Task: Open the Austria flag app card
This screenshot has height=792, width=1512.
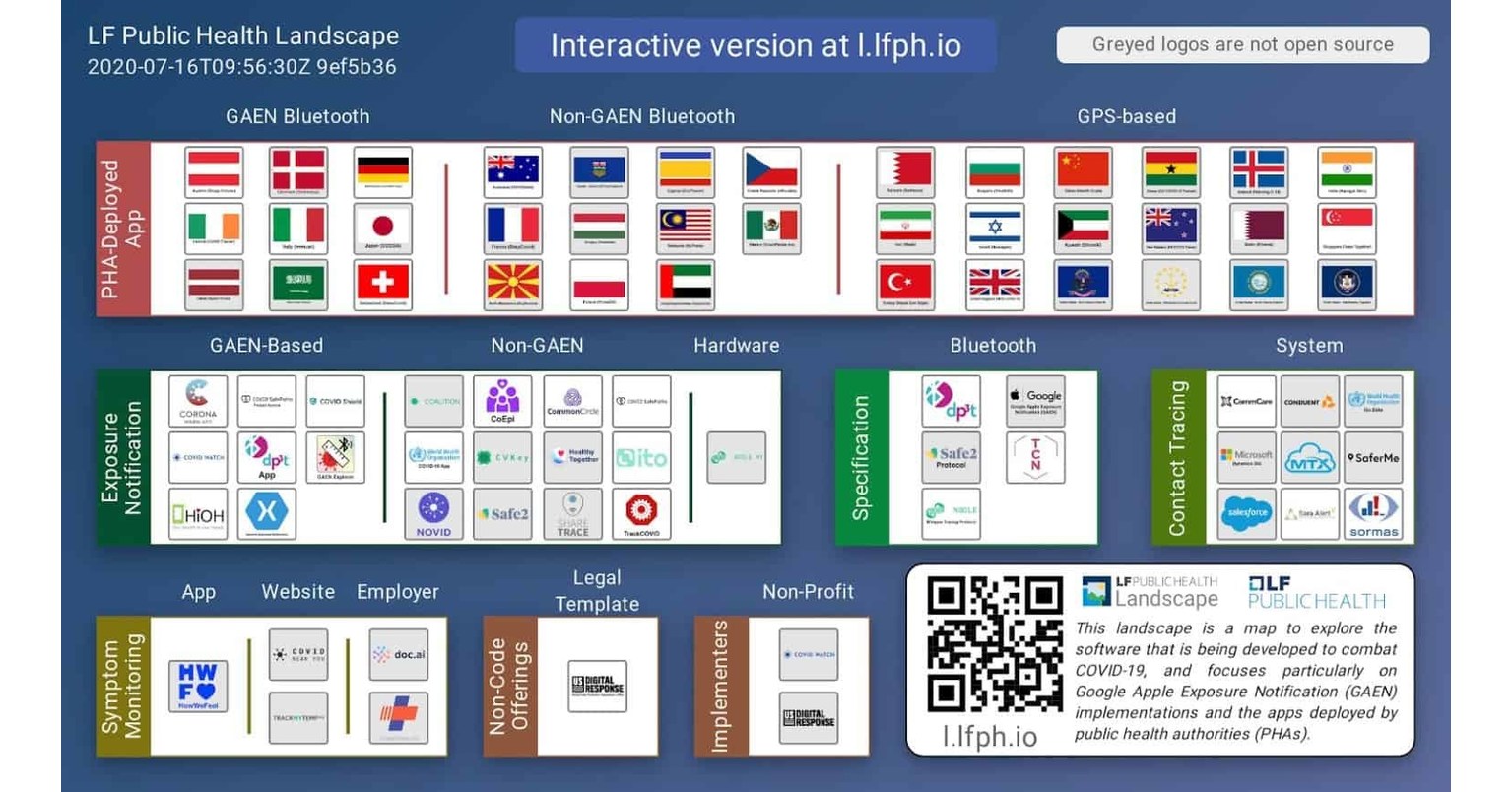Action: (214, 171)
